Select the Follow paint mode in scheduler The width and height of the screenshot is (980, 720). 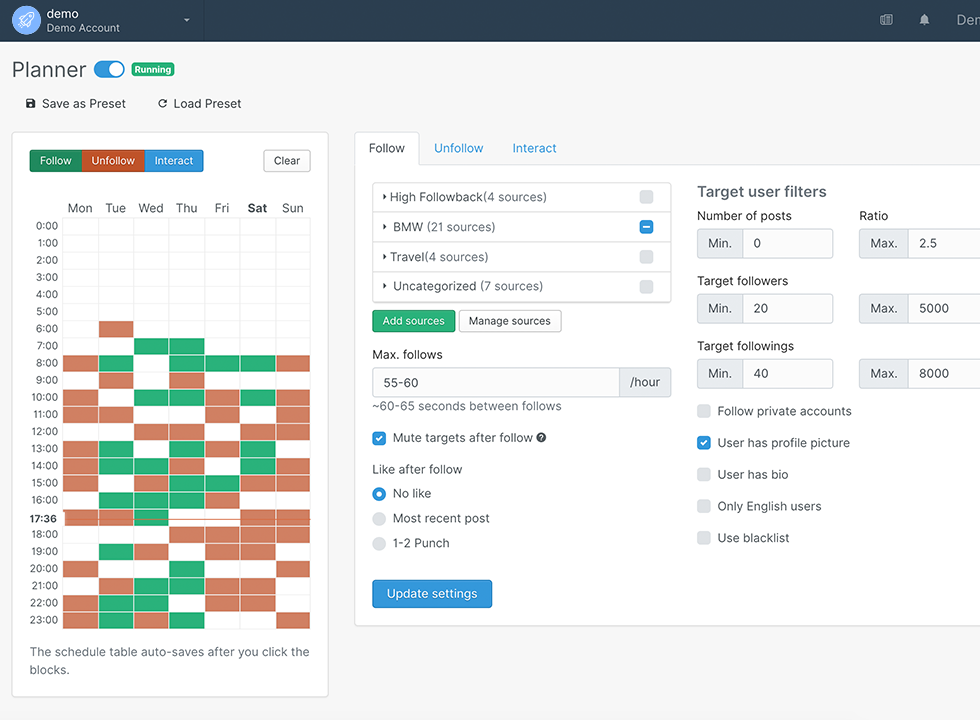(x=55, y=160)
